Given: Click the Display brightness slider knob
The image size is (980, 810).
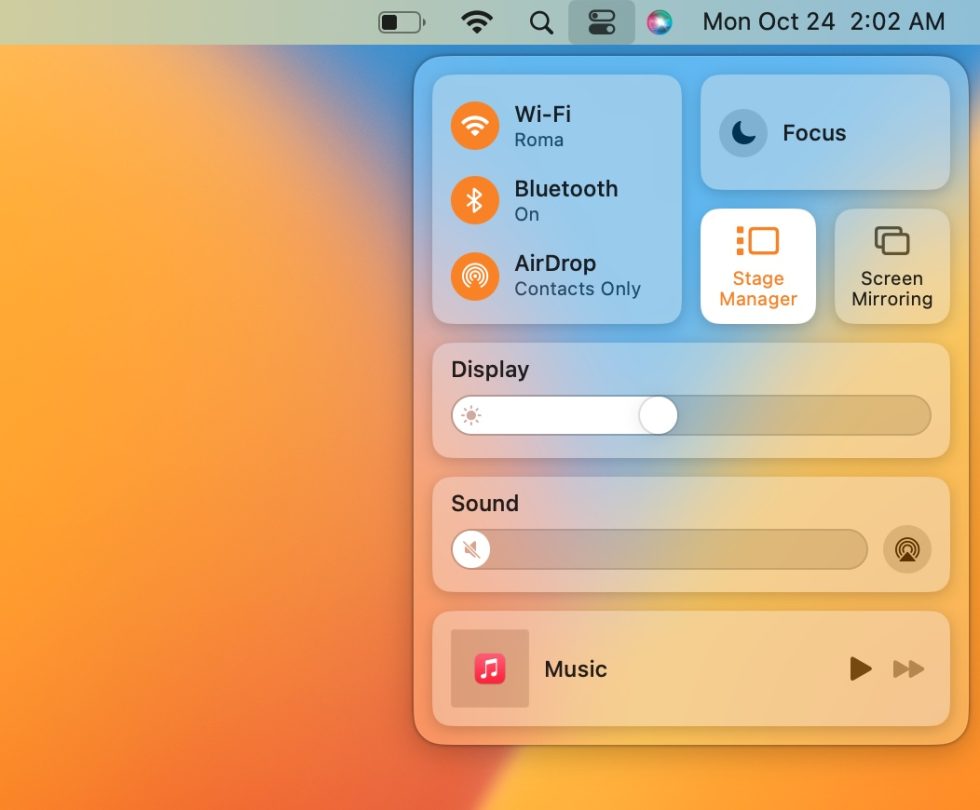Looking at the screenshot, I should click(658, 415).
